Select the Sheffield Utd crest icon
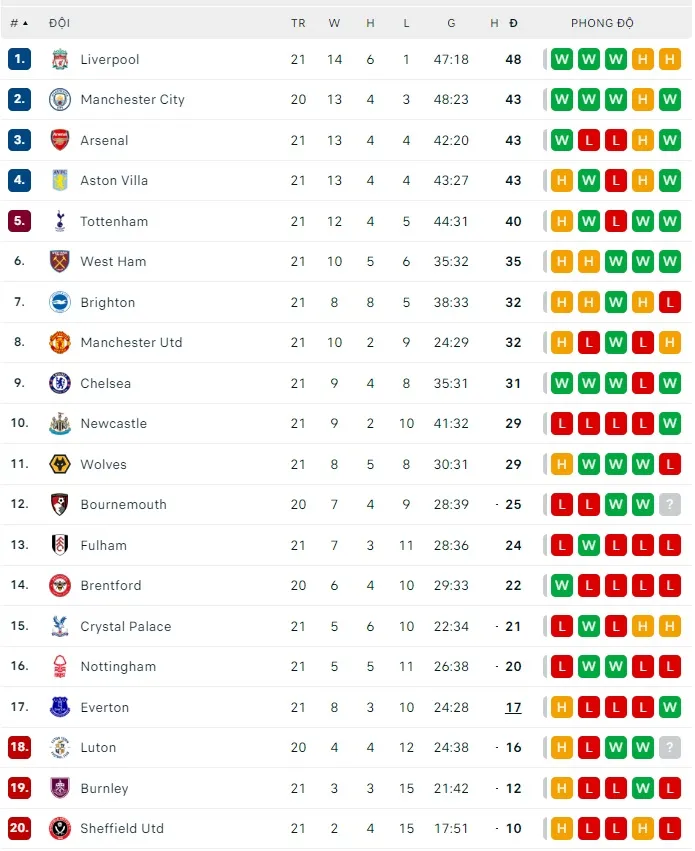This screenshot has height=851, width=695. pos(60,828)
